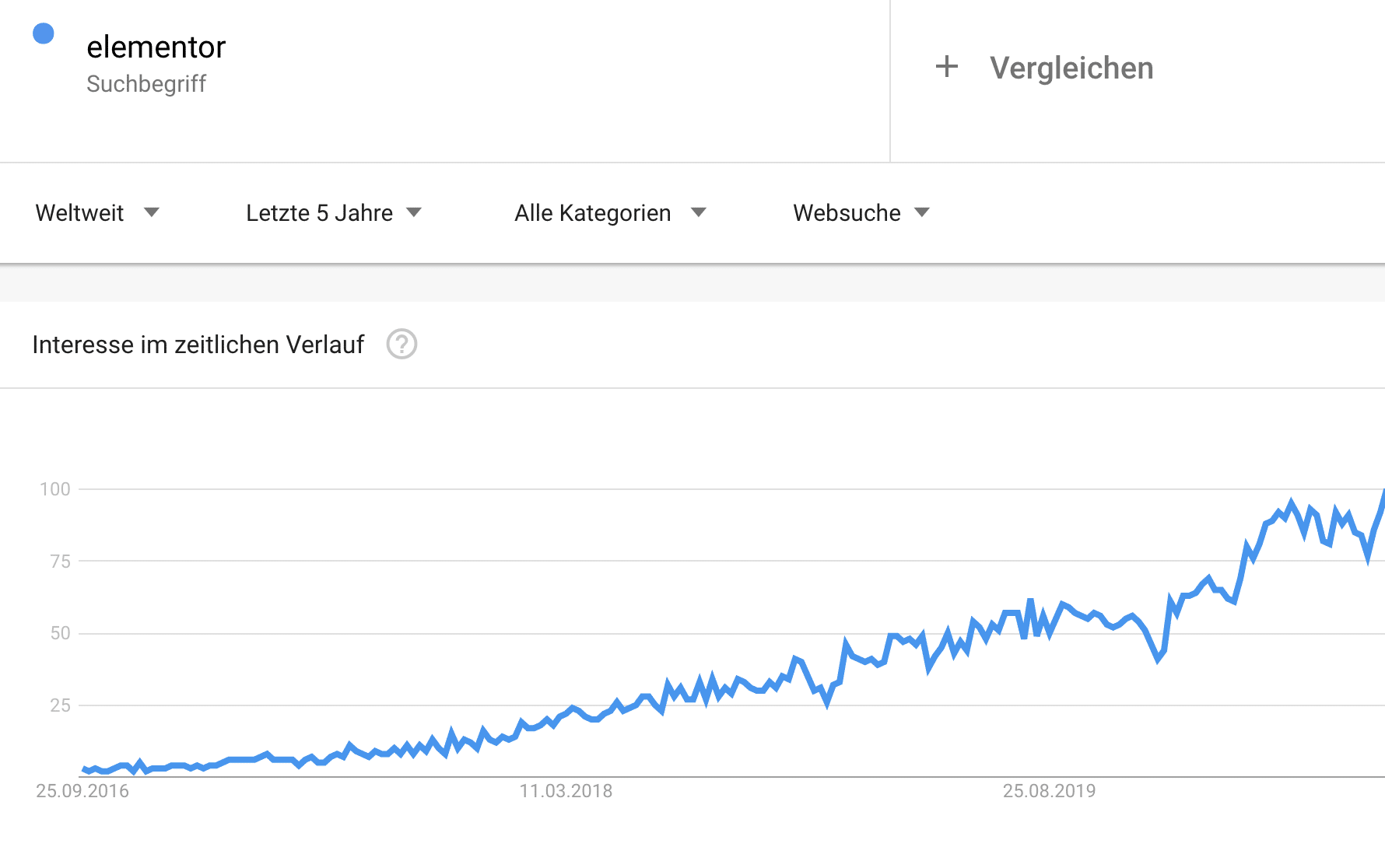Screen dimensions: 1385x868
Task: Select the Websuche search type dropdown
Action: (847, 213)
